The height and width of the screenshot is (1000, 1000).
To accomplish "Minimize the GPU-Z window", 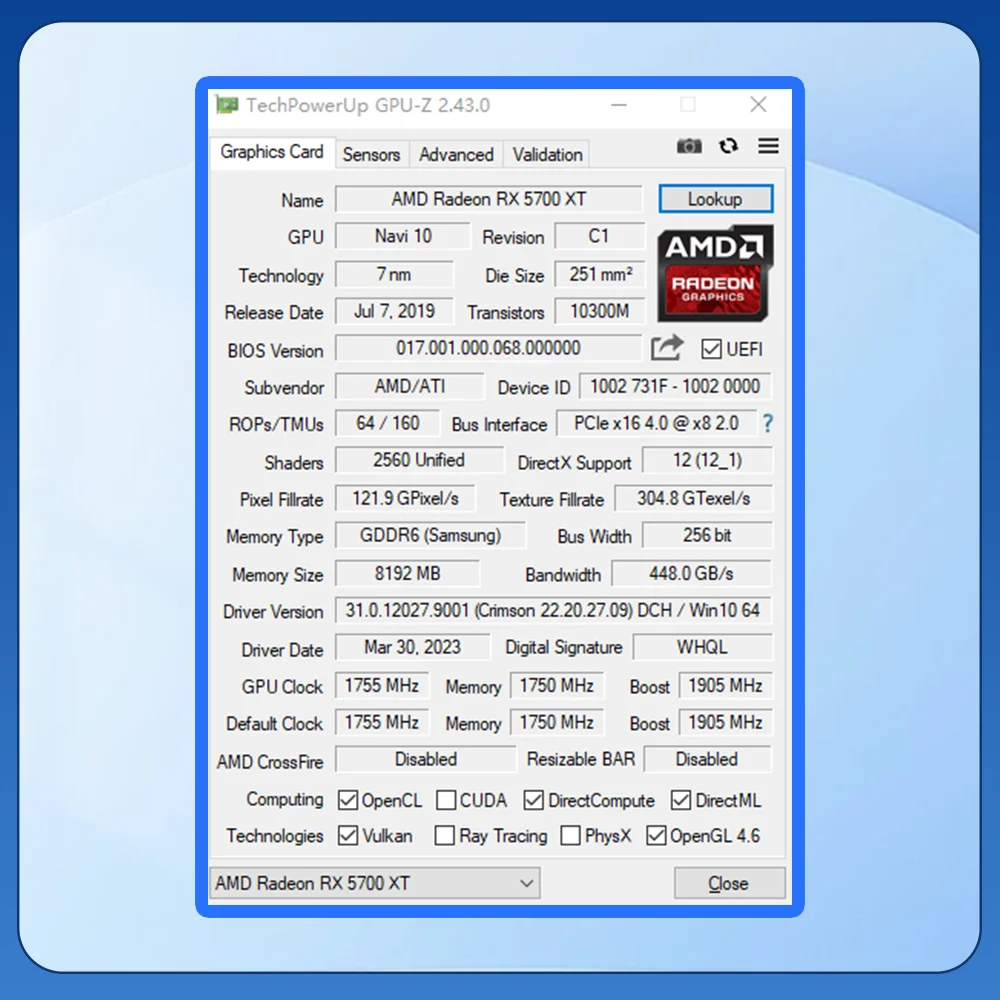I will 619,105.
